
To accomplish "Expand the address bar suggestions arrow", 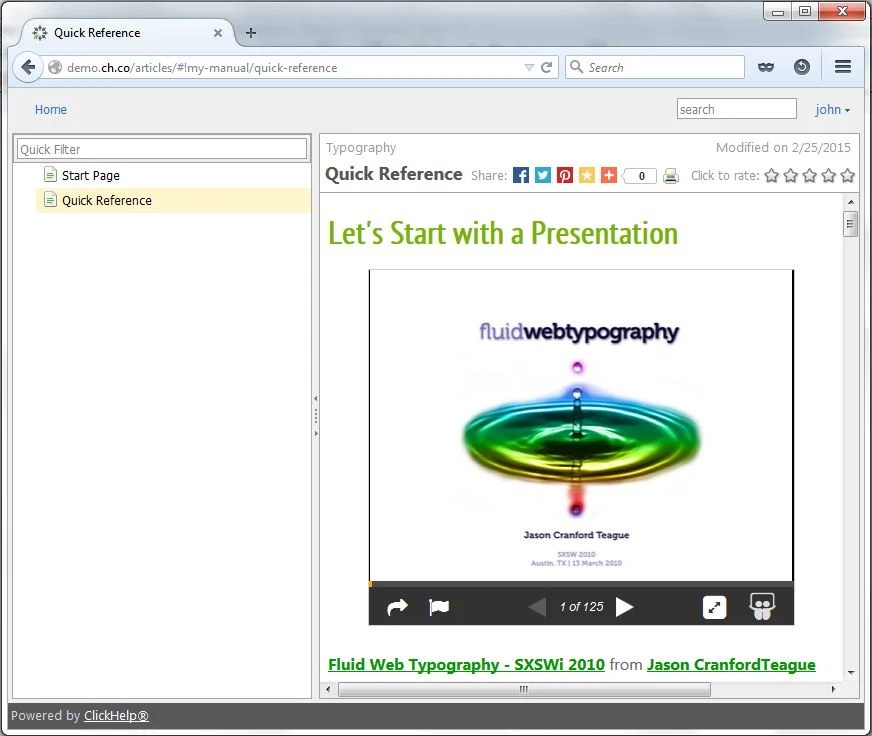I will click(x=530, y=67).
